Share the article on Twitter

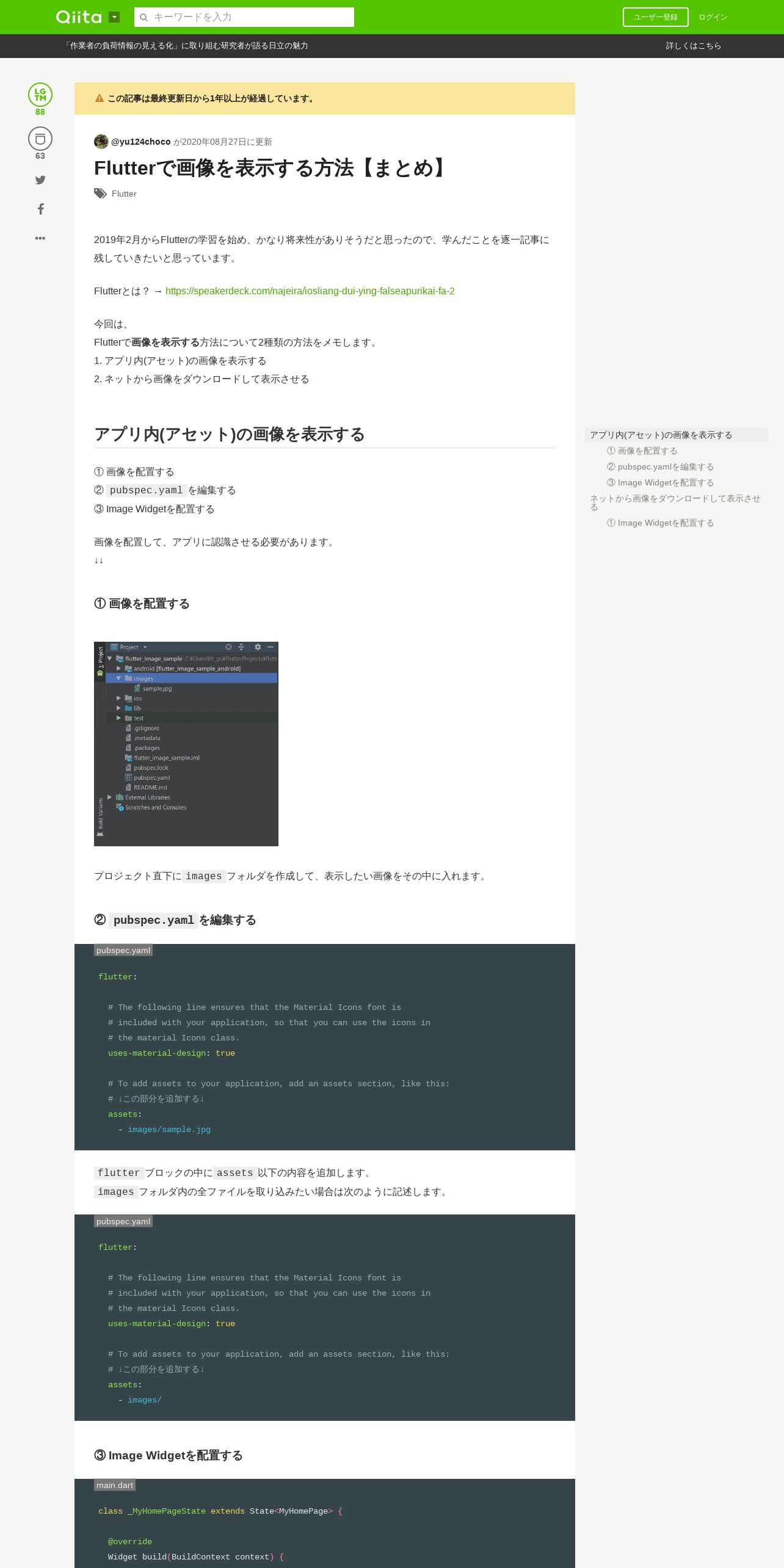40,180
